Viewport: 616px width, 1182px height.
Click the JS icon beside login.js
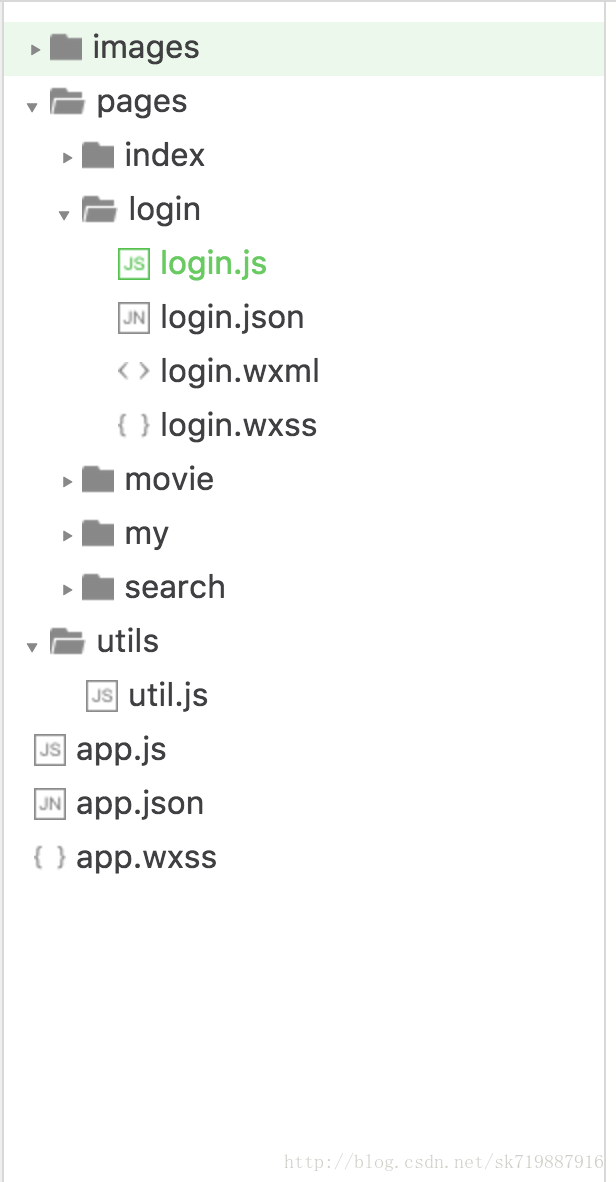[133, 264]
